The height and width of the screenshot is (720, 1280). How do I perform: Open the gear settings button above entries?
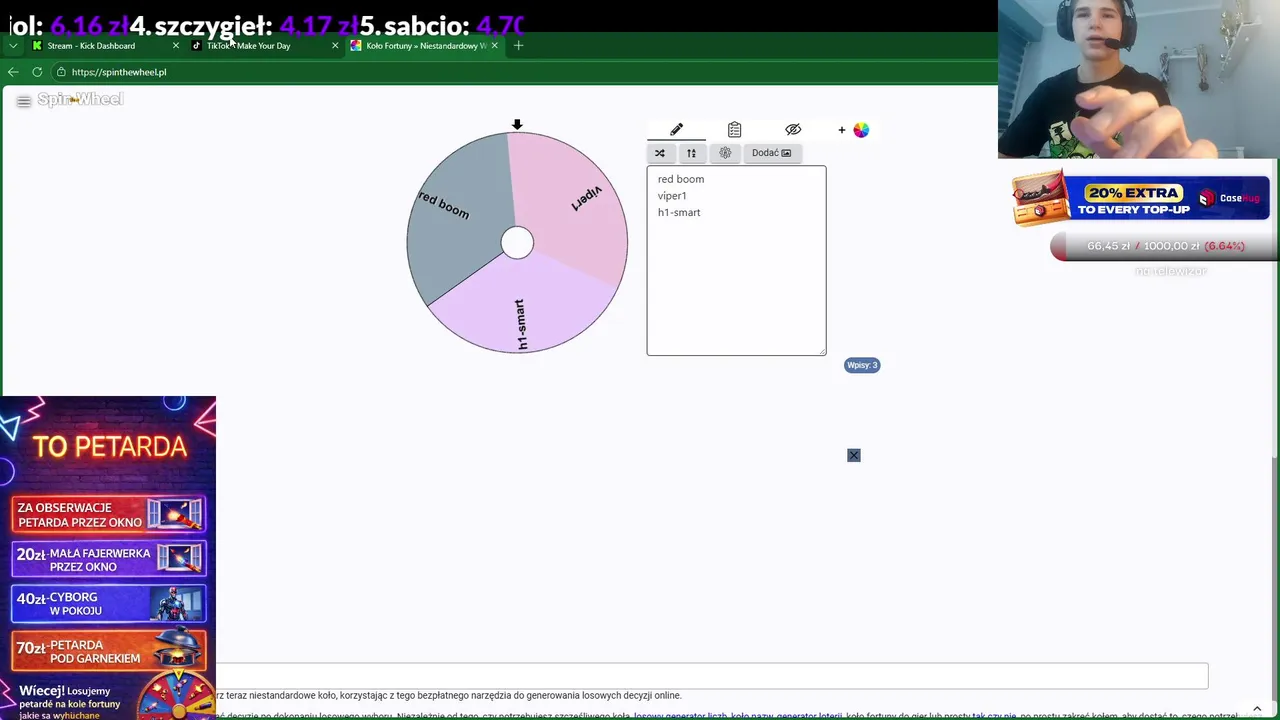[x=725, y=153]
